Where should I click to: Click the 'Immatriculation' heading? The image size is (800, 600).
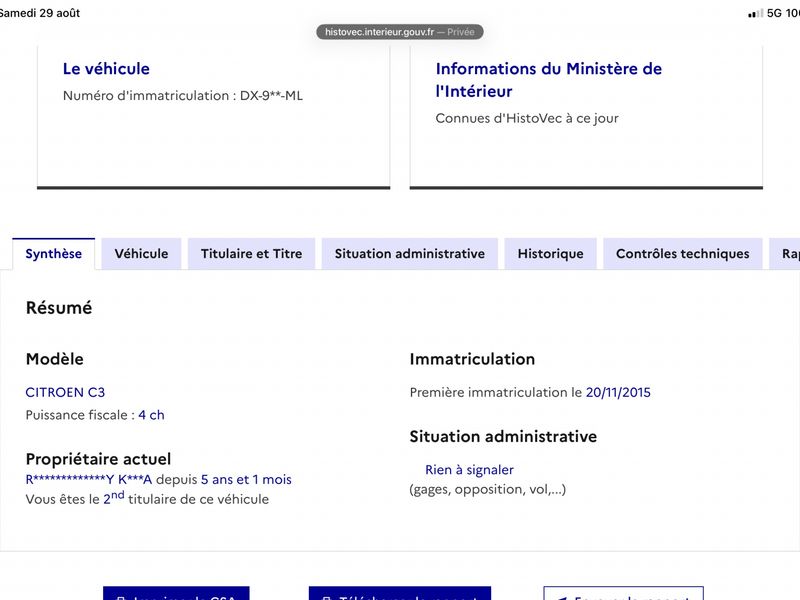pos(472,359)
